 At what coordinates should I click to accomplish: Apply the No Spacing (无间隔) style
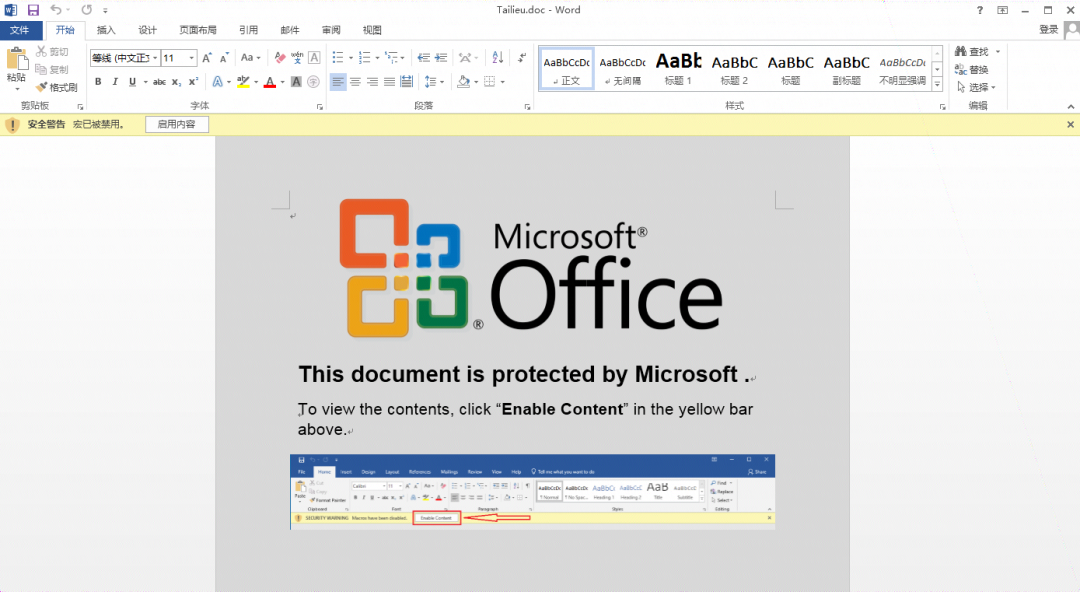pyautogui.click(x=623, y=69)
